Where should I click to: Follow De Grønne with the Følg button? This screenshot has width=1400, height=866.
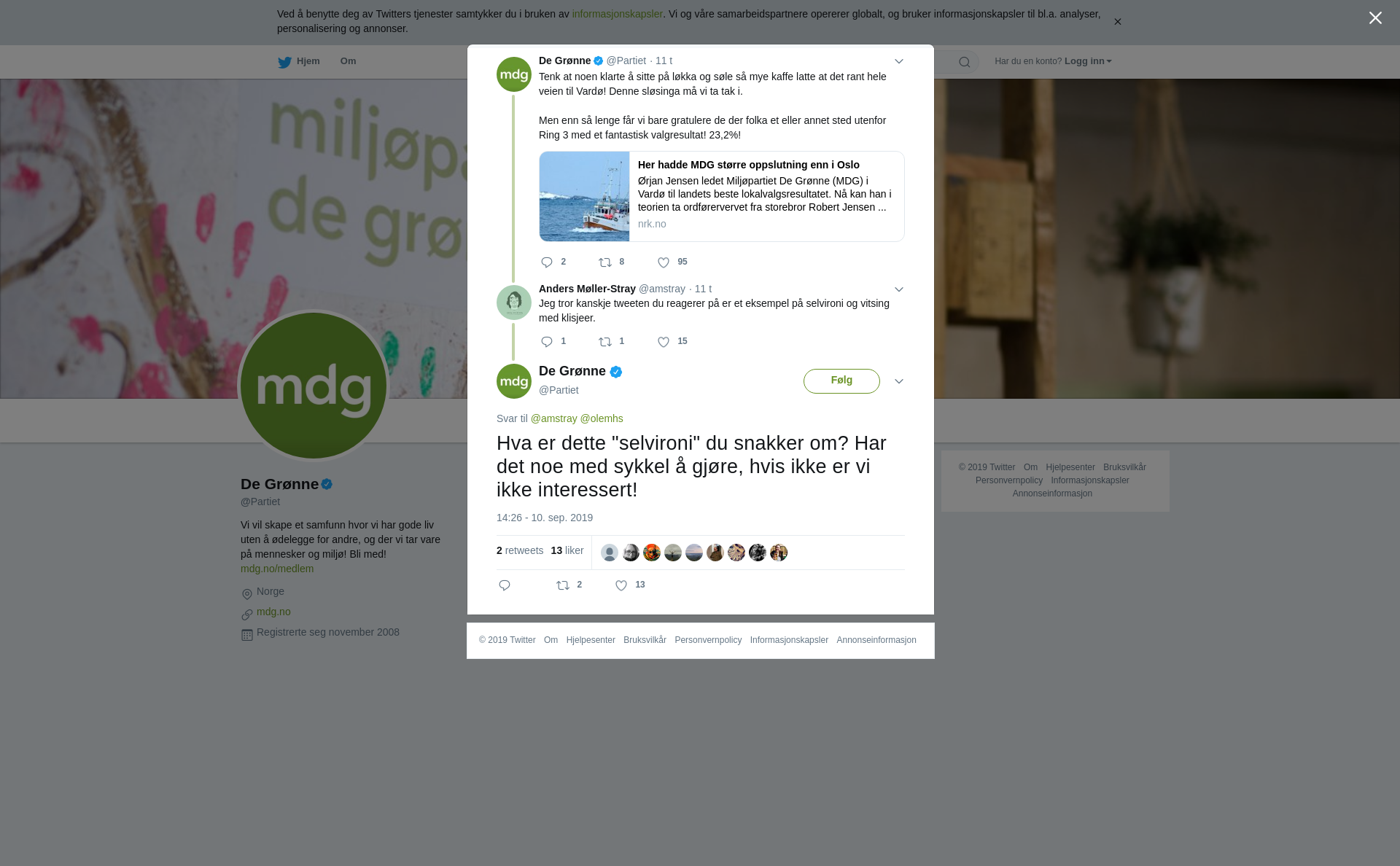tap(841, 381)
